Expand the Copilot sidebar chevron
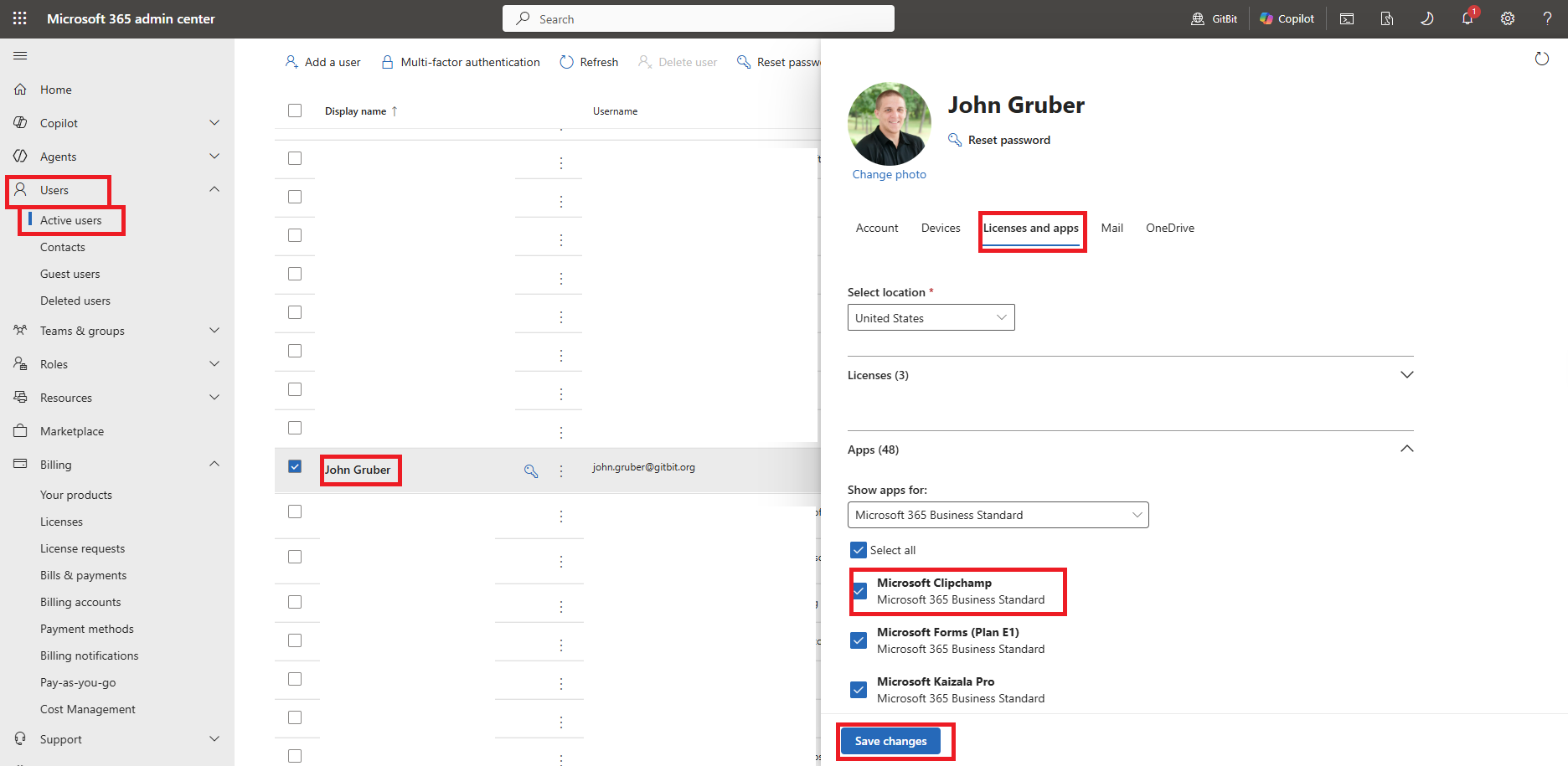Image resolution: width=1568 pixels, height=766 pixels. click(x=214, y=122)
